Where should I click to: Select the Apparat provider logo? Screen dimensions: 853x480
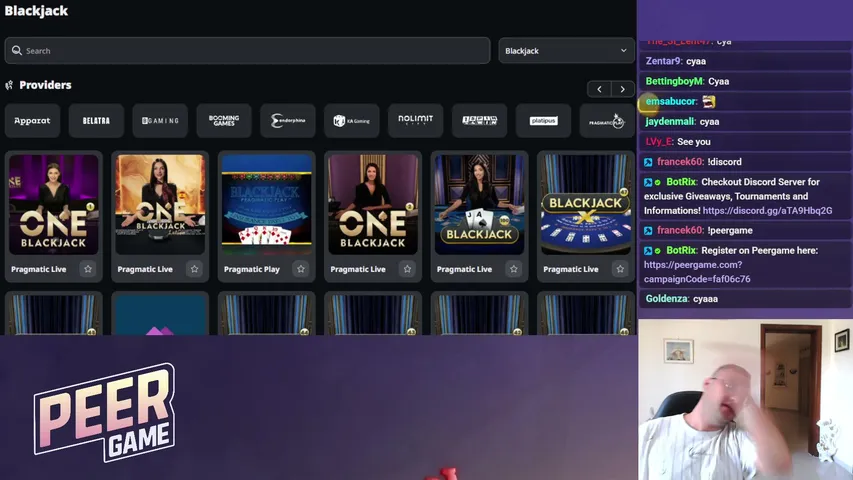32,121
